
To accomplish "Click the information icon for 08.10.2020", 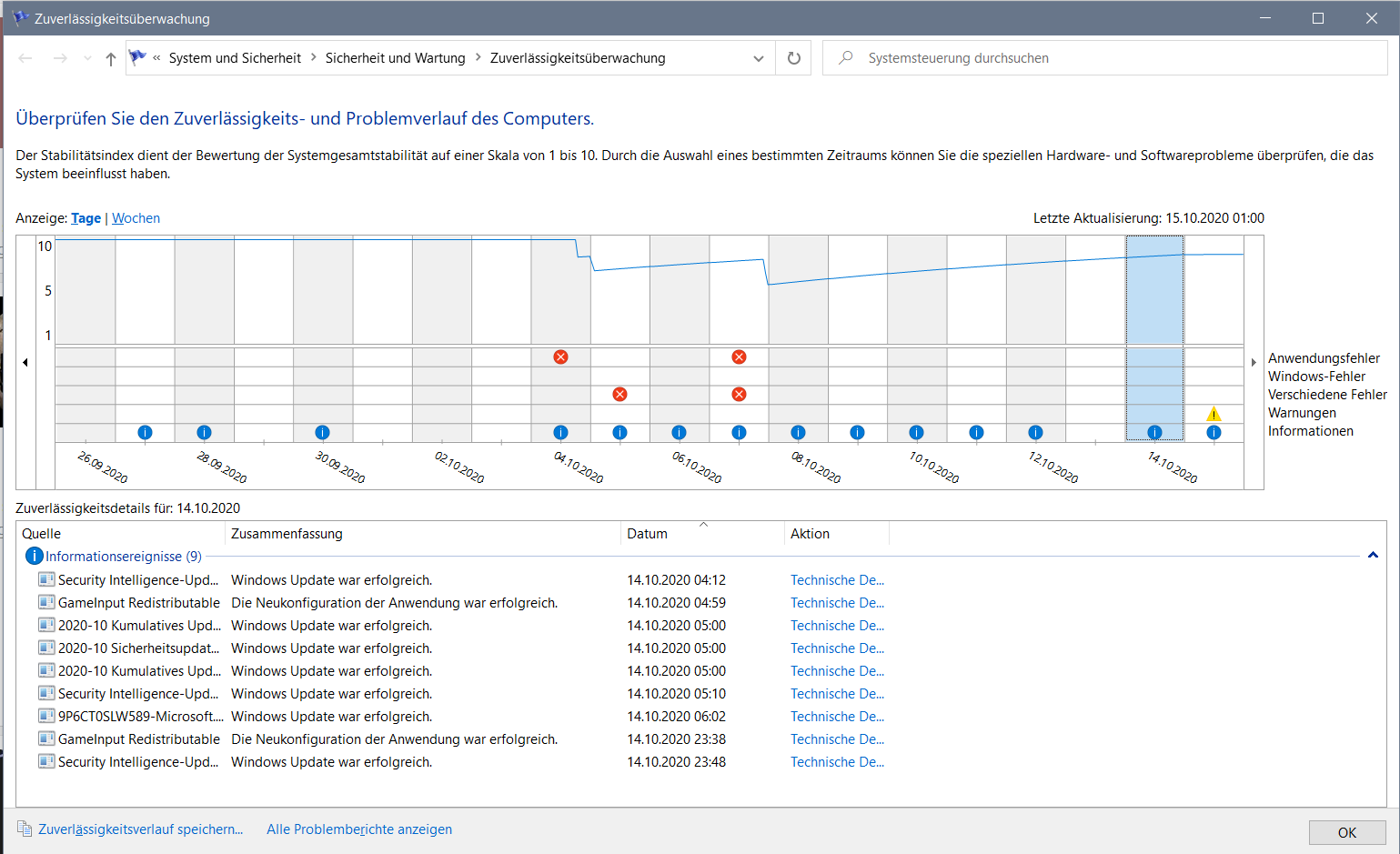I will click(798, 432).
